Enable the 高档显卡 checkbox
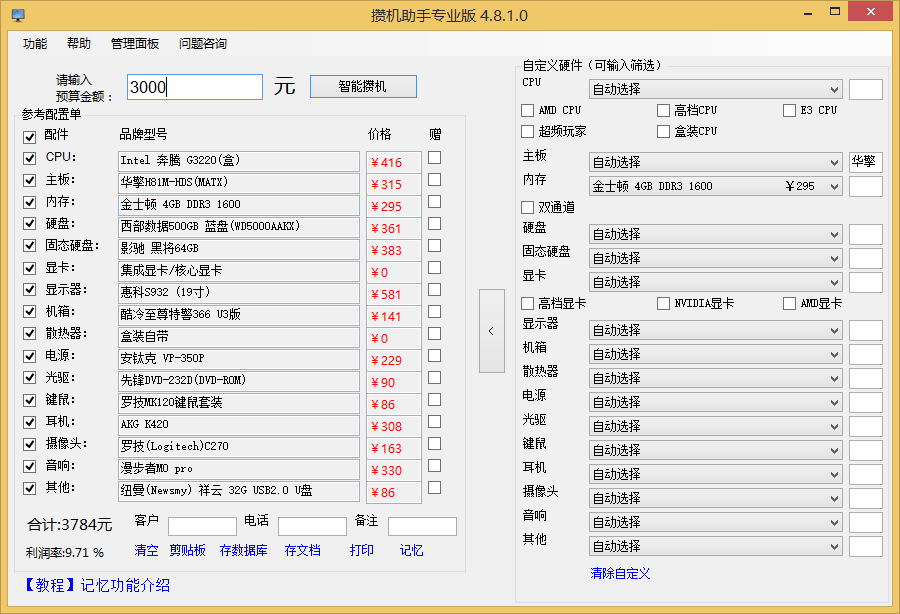The height and width of the screenshot is (614, 900). (527, 303)
